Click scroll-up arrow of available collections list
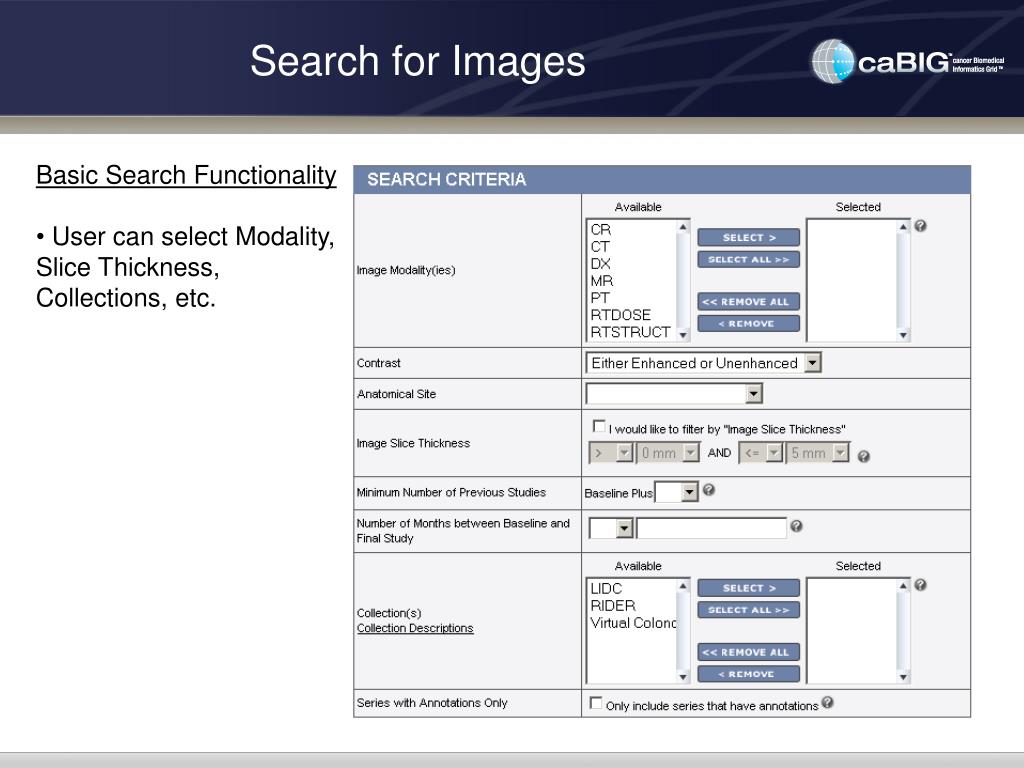The image size is (1024, 768). 683,586
